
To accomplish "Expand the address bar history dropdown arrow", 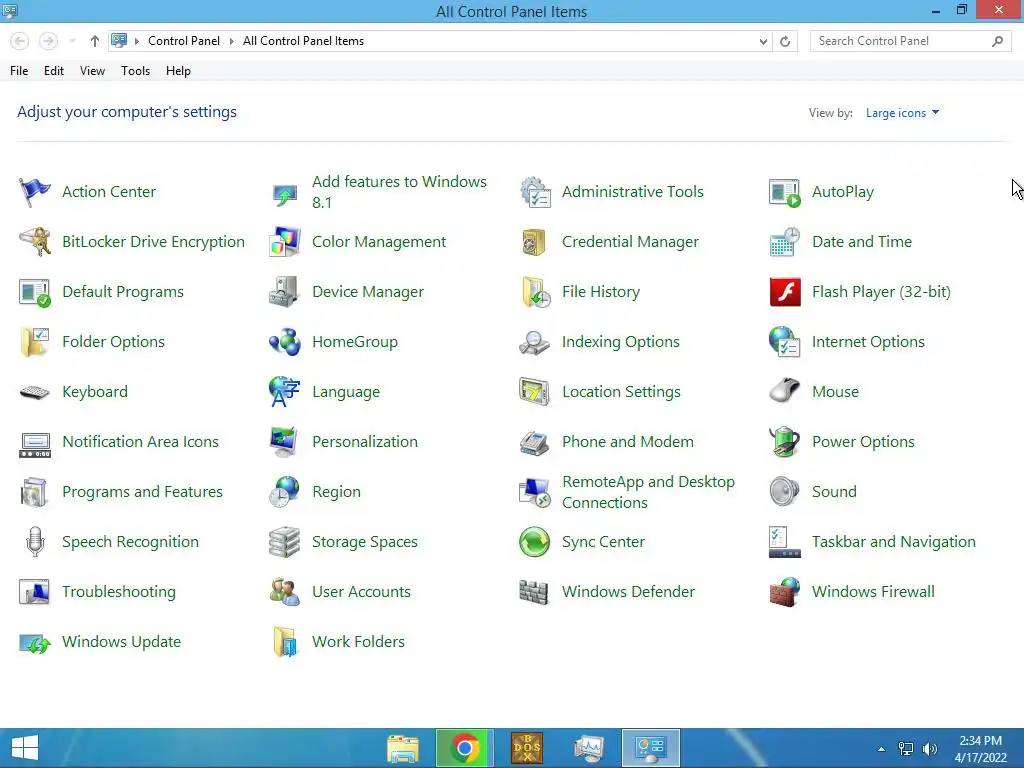I will [x=763, y=41].
